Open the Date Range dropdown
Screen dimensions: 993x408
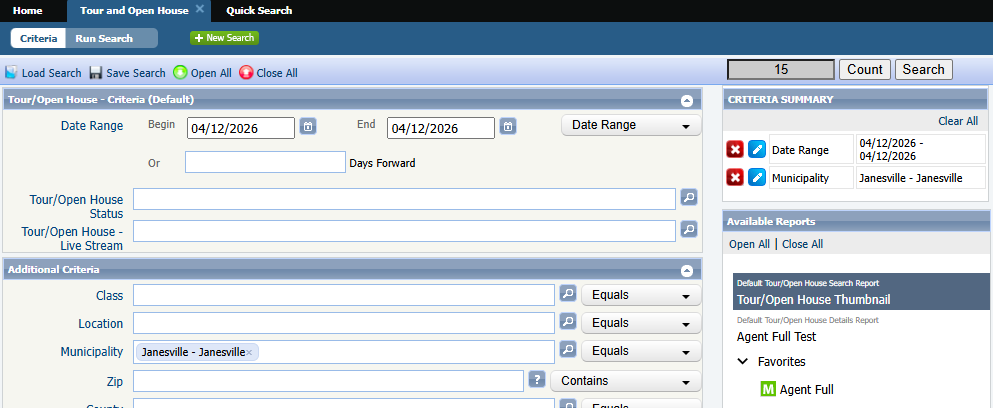pyautogui.click(x=630, y=126)
